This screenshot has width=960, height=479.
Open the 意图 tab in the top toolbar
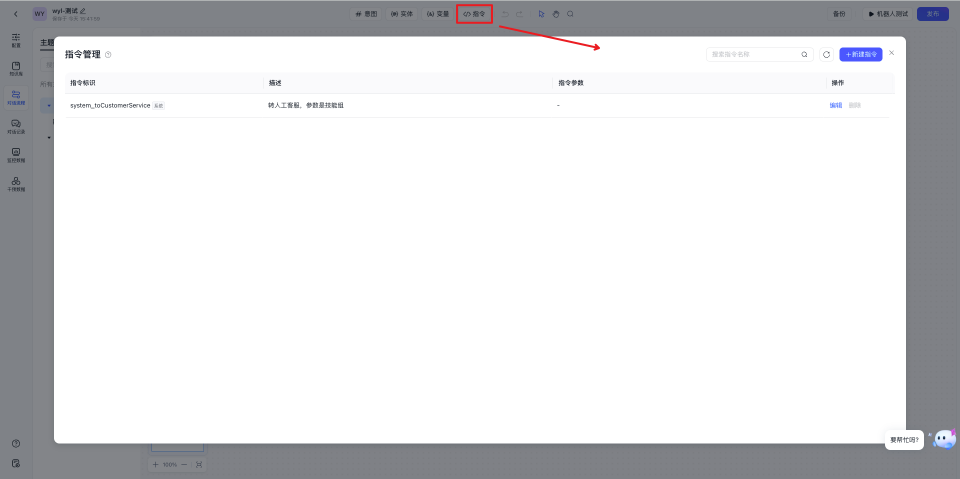(366, 14)
